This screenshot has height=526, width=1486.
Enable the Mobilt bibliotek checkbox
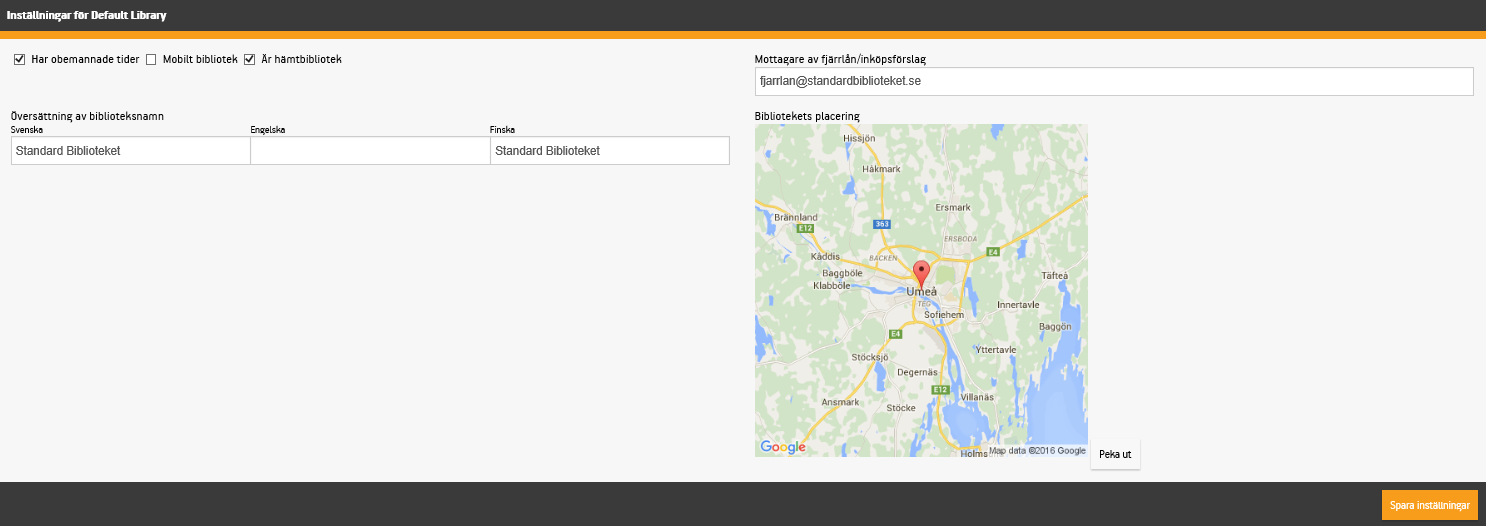[151, 60]
